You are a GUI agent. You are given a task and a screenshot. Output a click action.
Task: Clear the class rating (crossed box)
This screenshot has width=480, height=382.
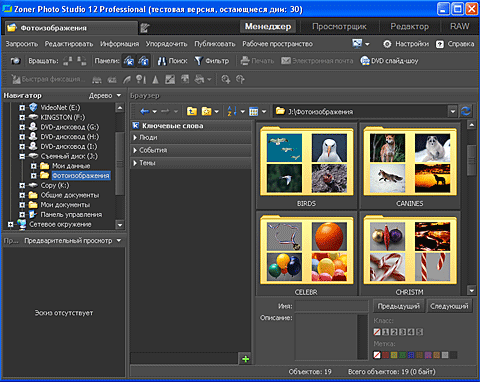tap(377, 332)
